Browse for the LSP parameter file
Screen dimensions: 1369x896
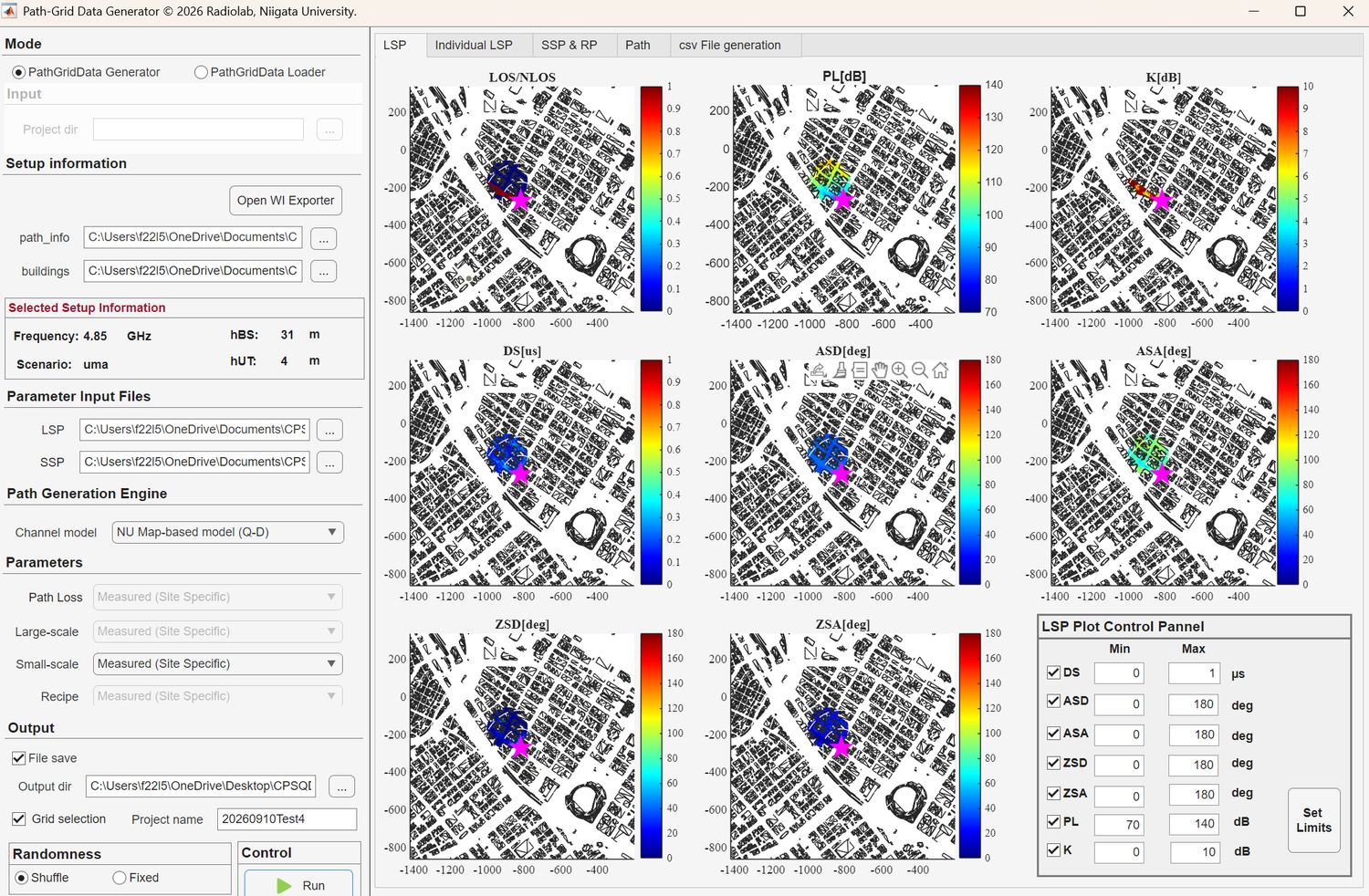pyautogui.click(x=329, y=430)
